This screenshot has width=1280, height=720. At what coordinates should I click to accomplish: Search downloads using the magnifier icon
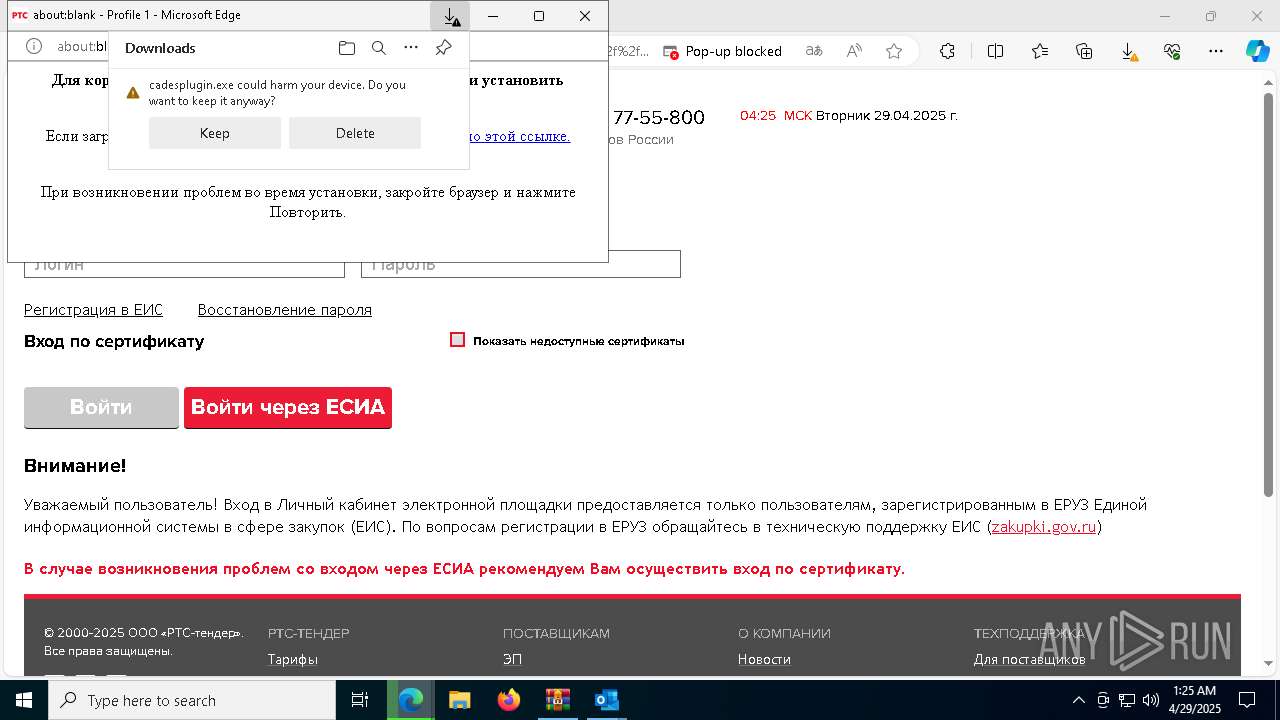379,48
